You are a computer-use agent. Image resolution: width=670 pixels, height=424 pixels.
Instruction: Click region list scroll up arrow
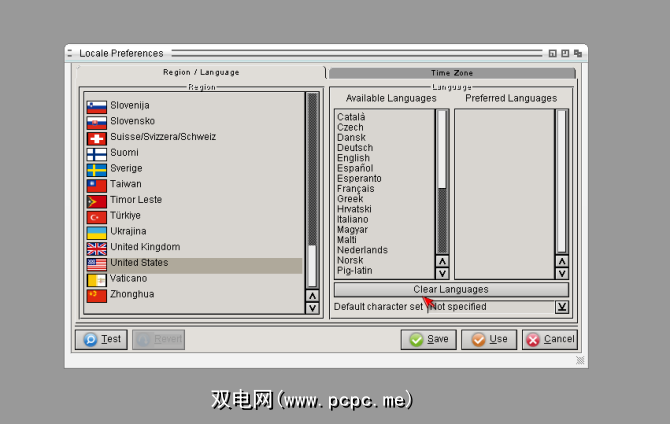tap(312, 296)
